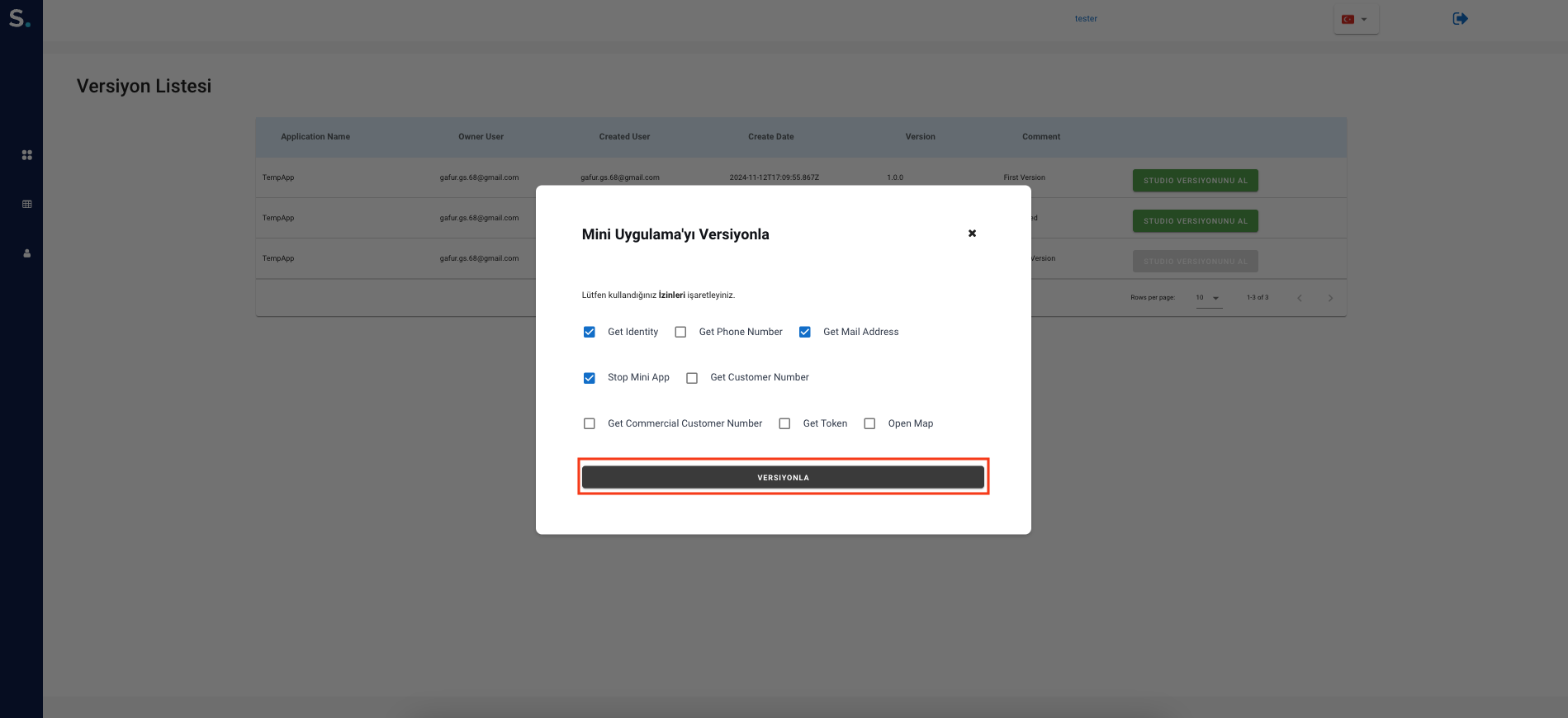The height and width of the screenshot is (718, 1568).
Task: Tick the Get Token checkbox
Action: pos(784,423)
